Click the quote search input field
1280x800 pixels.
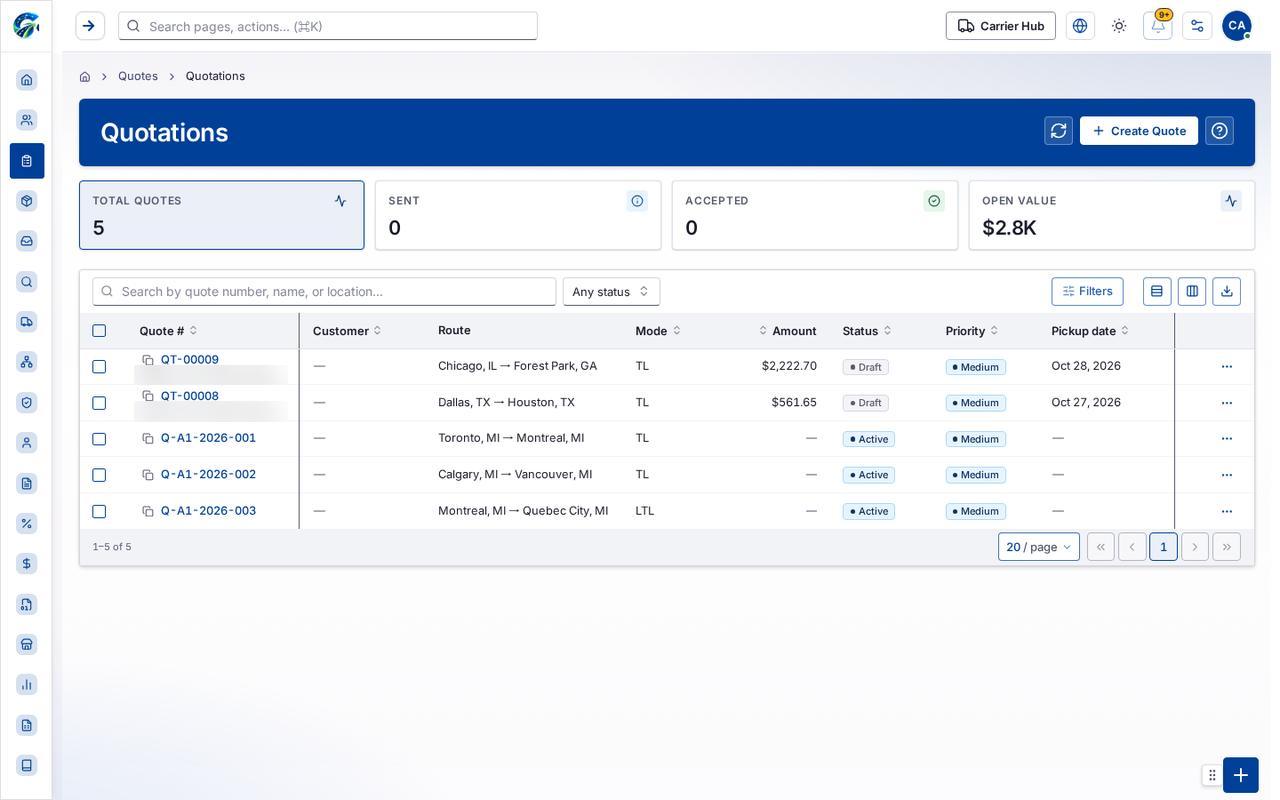(324, 291)
